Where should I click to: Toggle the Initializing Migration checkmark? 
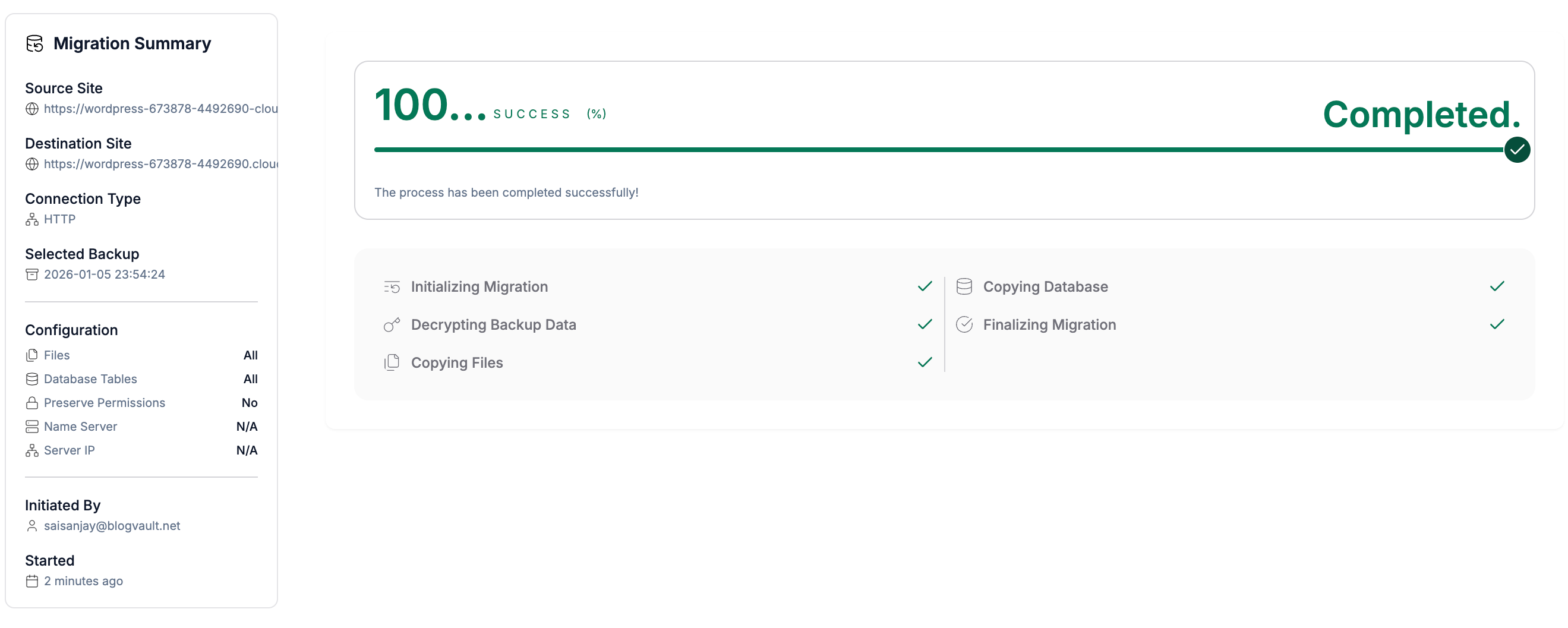923,286
